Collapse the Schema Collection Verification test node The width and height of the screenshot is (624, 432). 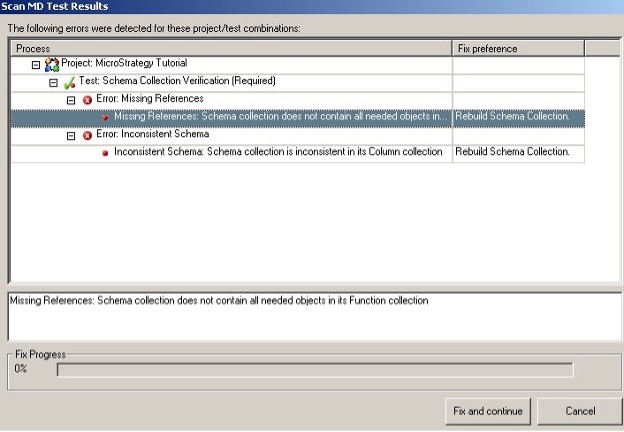coord(54,82)
